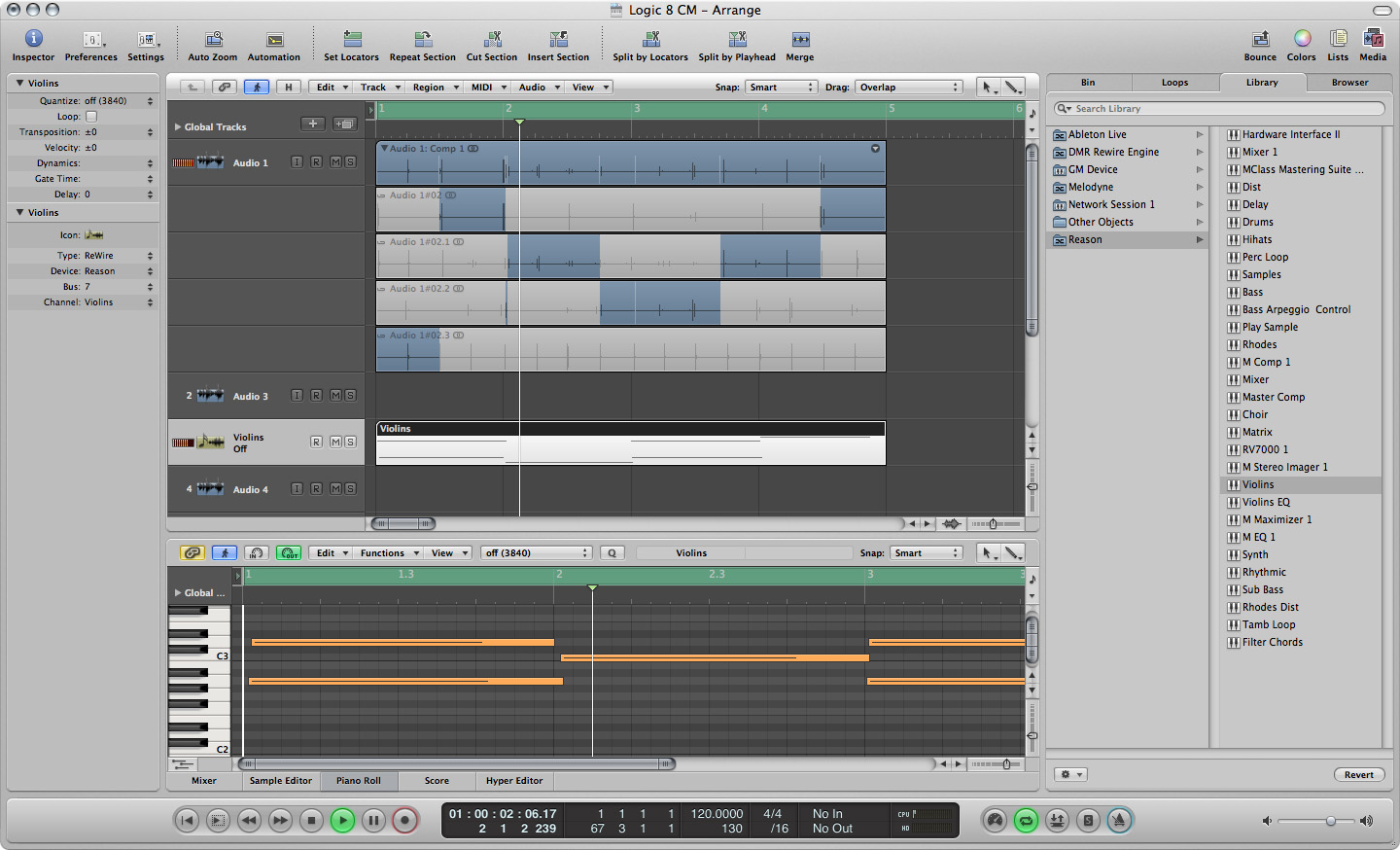
Task: Click the Auto Zoom icon
Action: tap(213, 39)
